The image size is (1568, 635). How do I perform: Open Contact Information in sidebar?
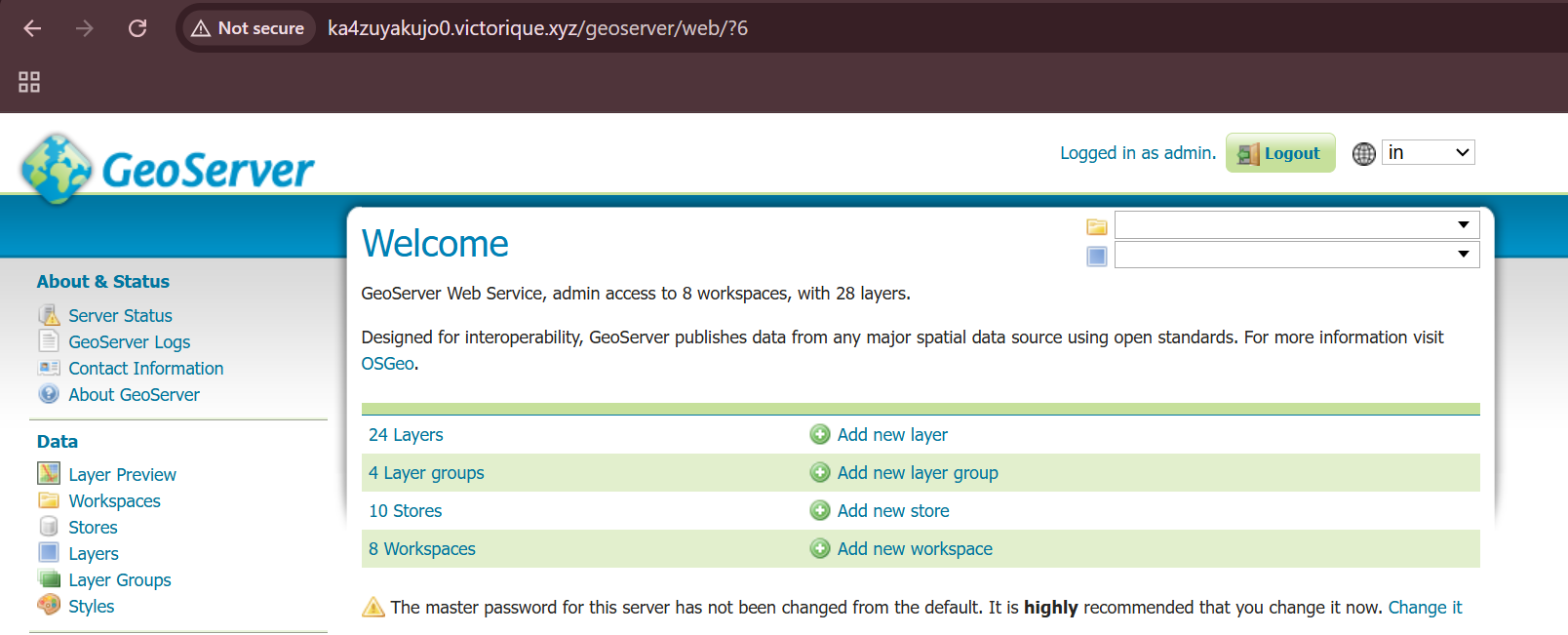pos(145,369)
